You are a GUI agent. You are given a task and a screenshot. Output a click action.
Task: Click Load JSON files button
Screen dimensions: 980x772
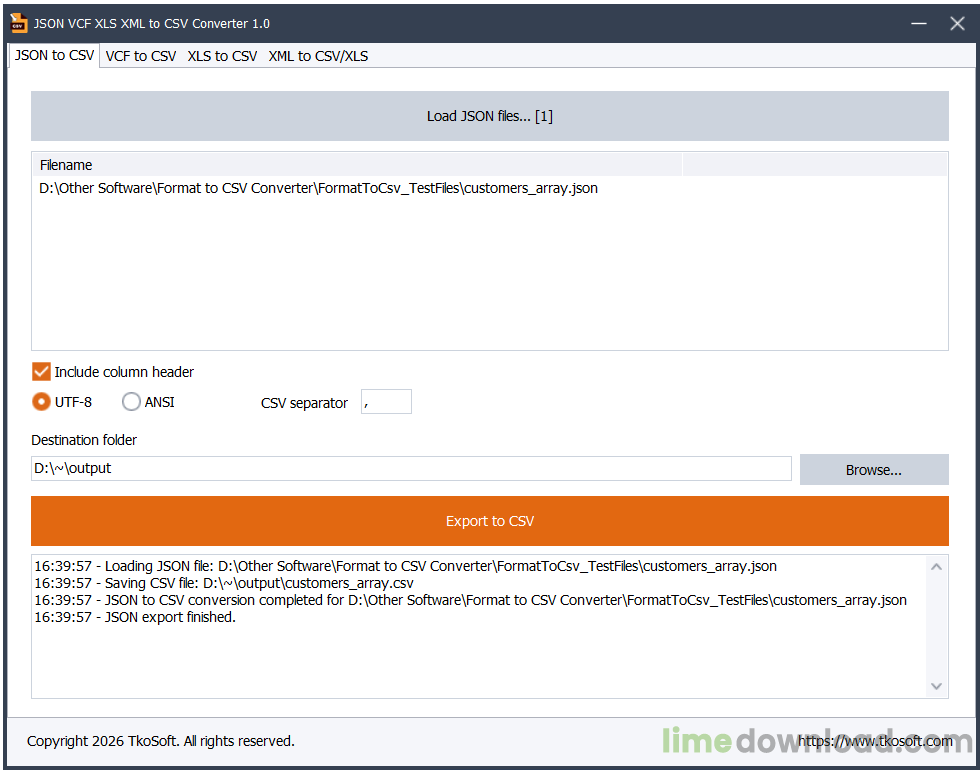(x=489, y=116)
